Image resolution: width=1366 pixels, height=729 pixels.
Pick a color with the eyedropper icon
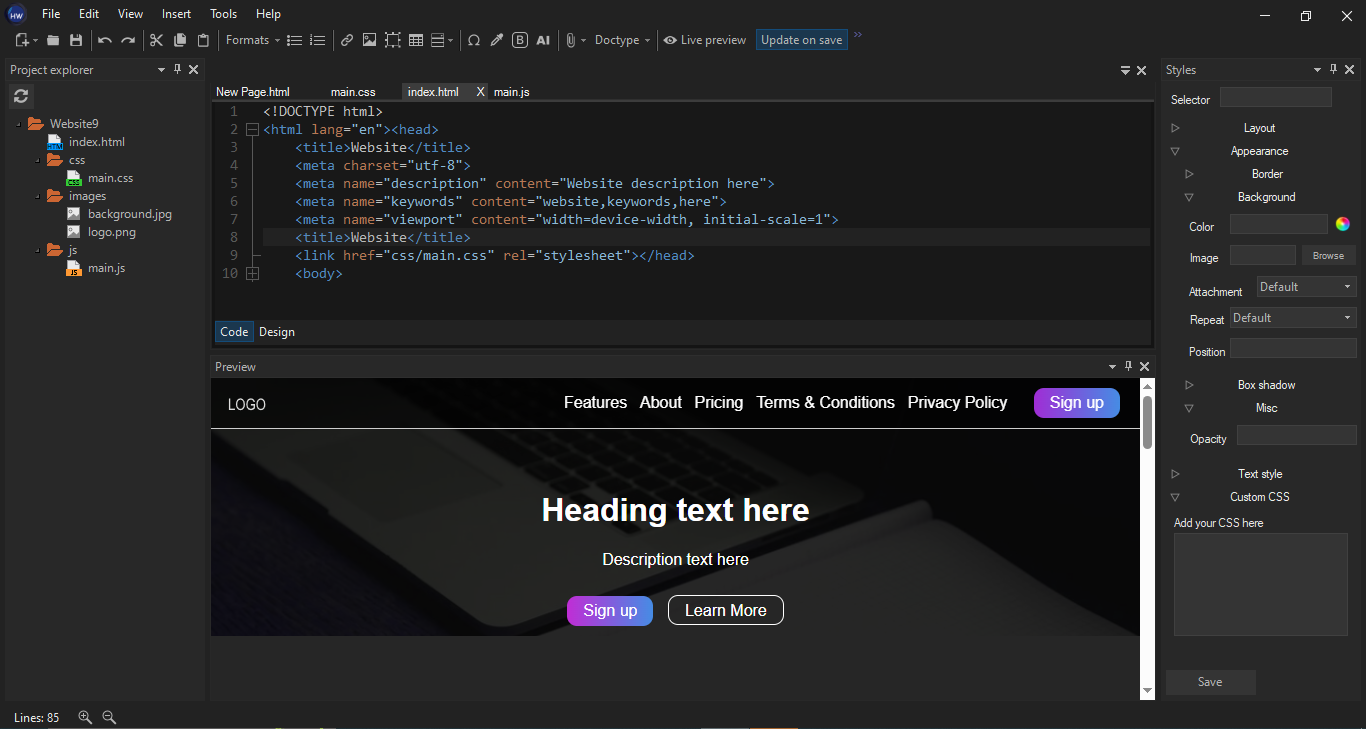click(x=497, y=40)
